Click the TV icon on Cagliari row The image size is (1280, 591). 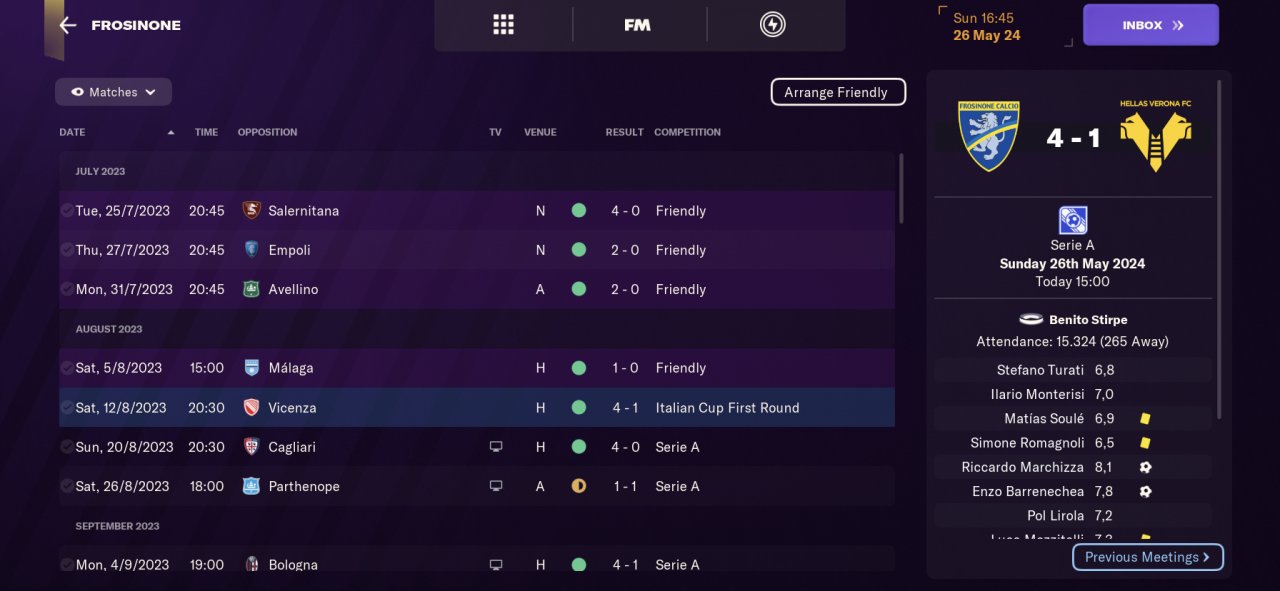point(496,447)
